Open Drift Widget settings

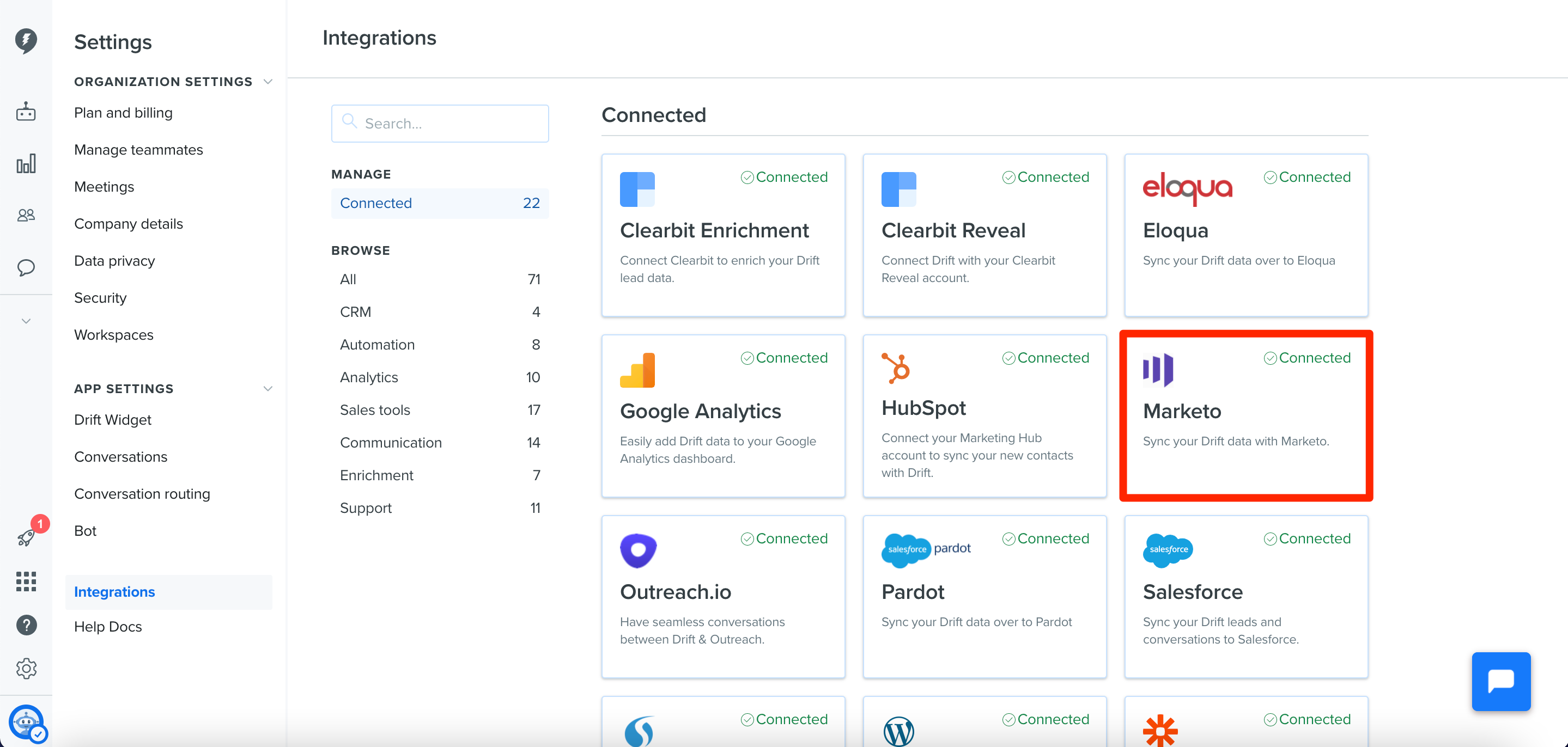pyautogui.click(x=113, y=420)
